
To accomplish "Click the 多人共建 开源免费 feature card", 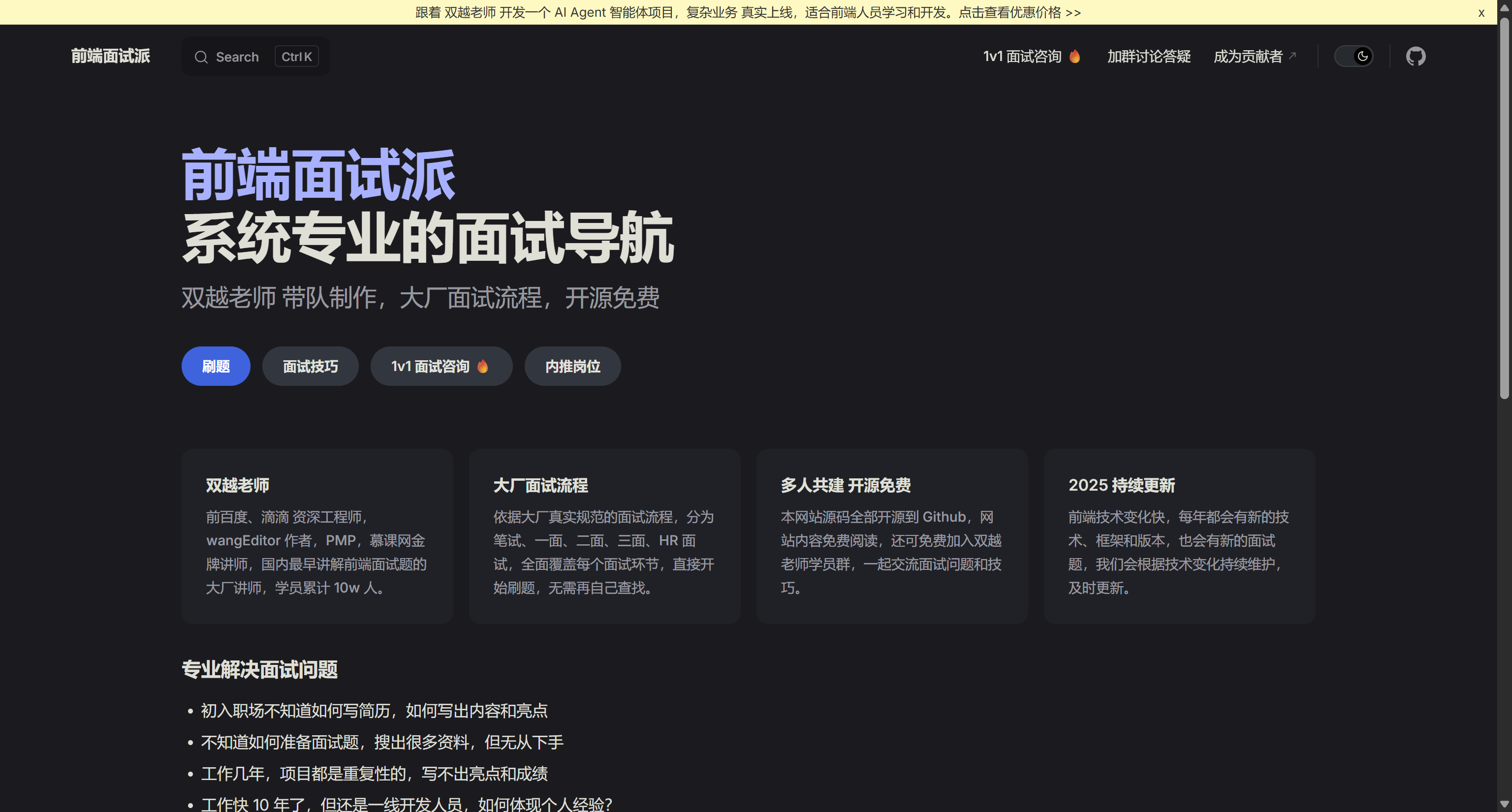I will coord(891,535).
